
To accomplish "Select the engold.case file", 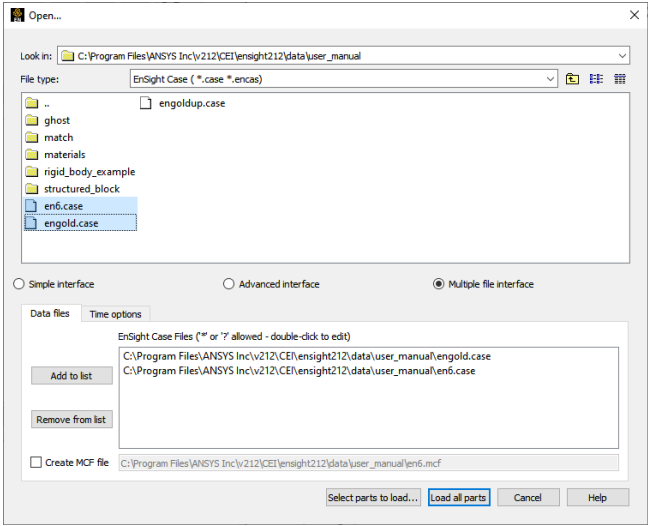I will (x=80, y=223).
